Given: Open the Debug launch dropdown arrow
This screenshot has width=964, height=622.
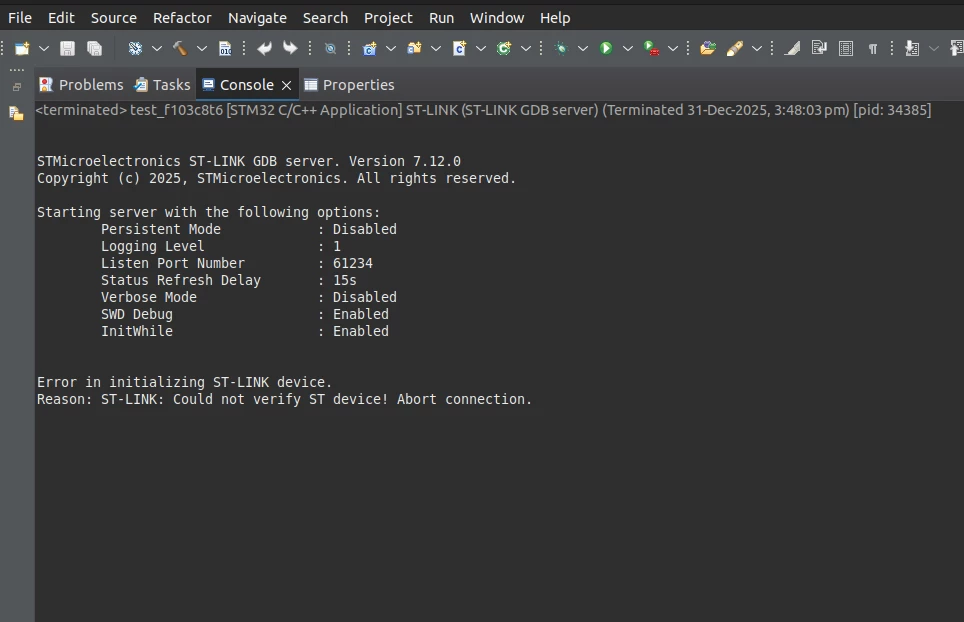Looking at the screenshot, I should click(583, 49).
